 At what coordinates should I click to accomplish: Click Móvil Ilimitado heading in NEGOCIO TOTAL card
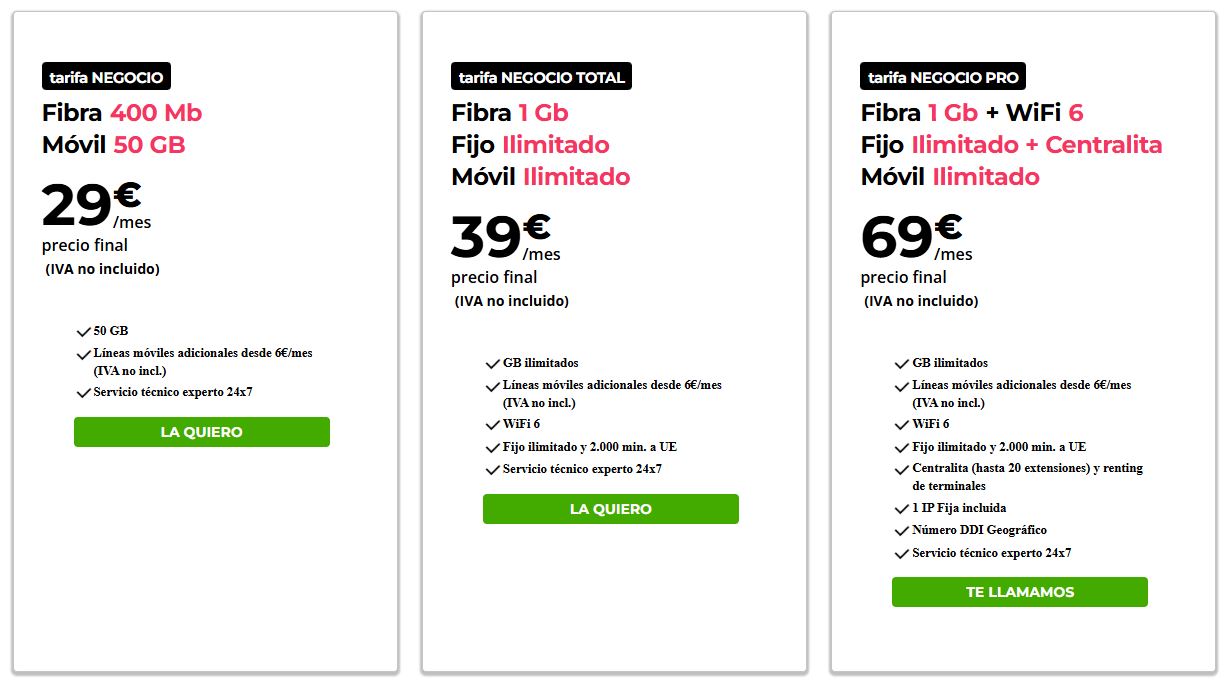coord(540,177)
